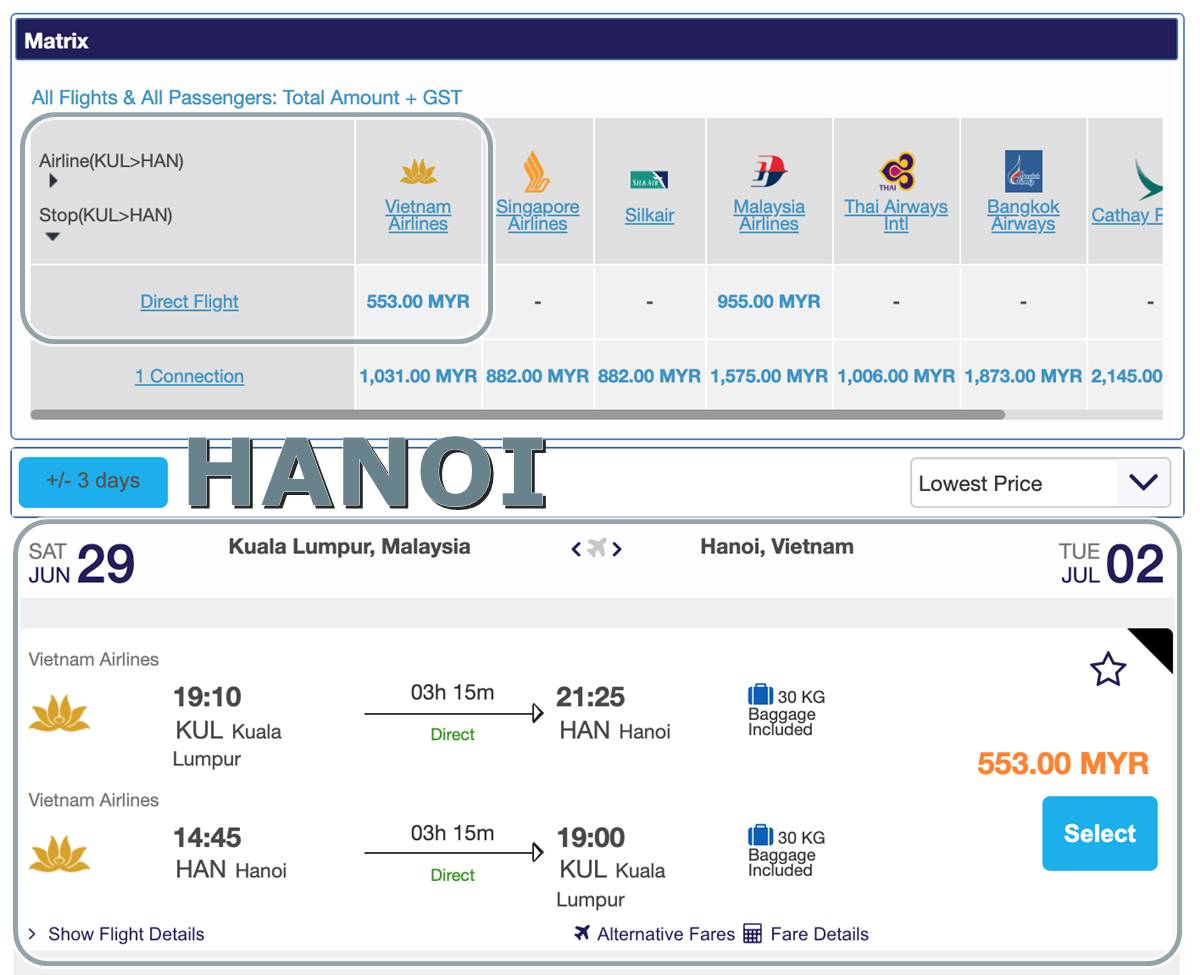This screenshot has width=1200, height=975.
Task: Click baggage icon on HAN to KUL flight
Action: [760, 836]
